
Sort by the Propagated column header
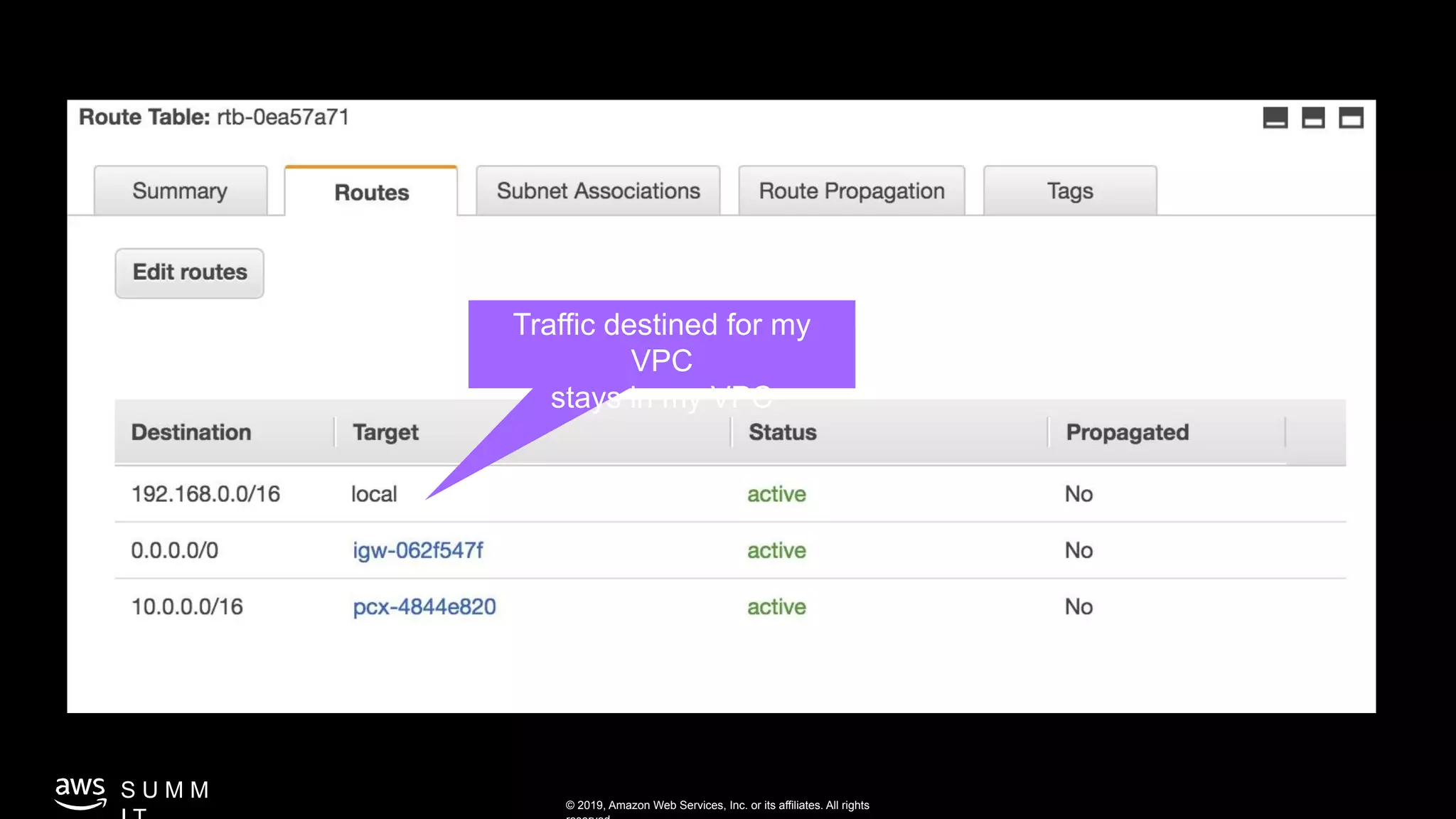[1128, 432]
